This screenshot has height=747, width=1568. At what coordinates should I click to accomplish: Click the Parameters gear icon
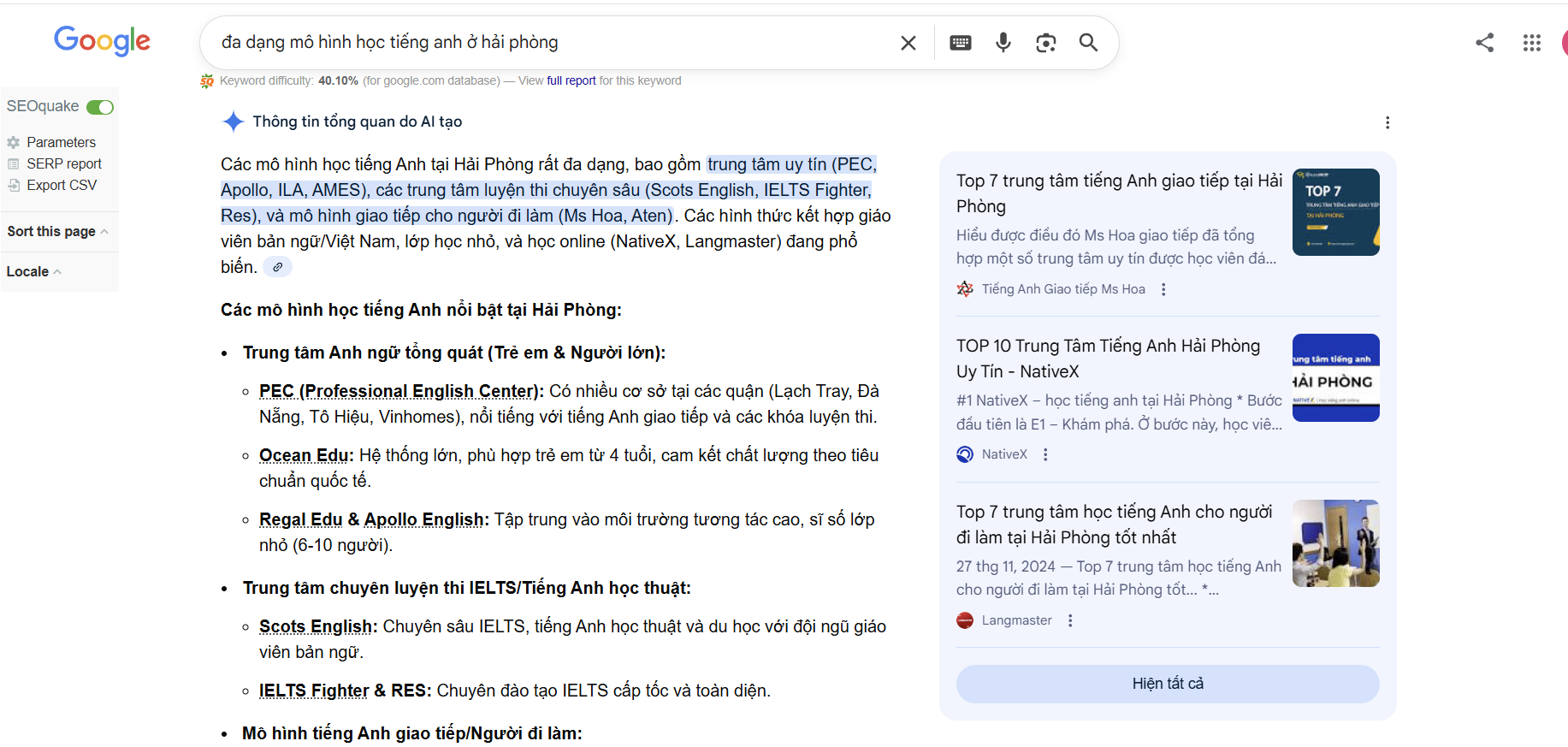pos(13,143)
